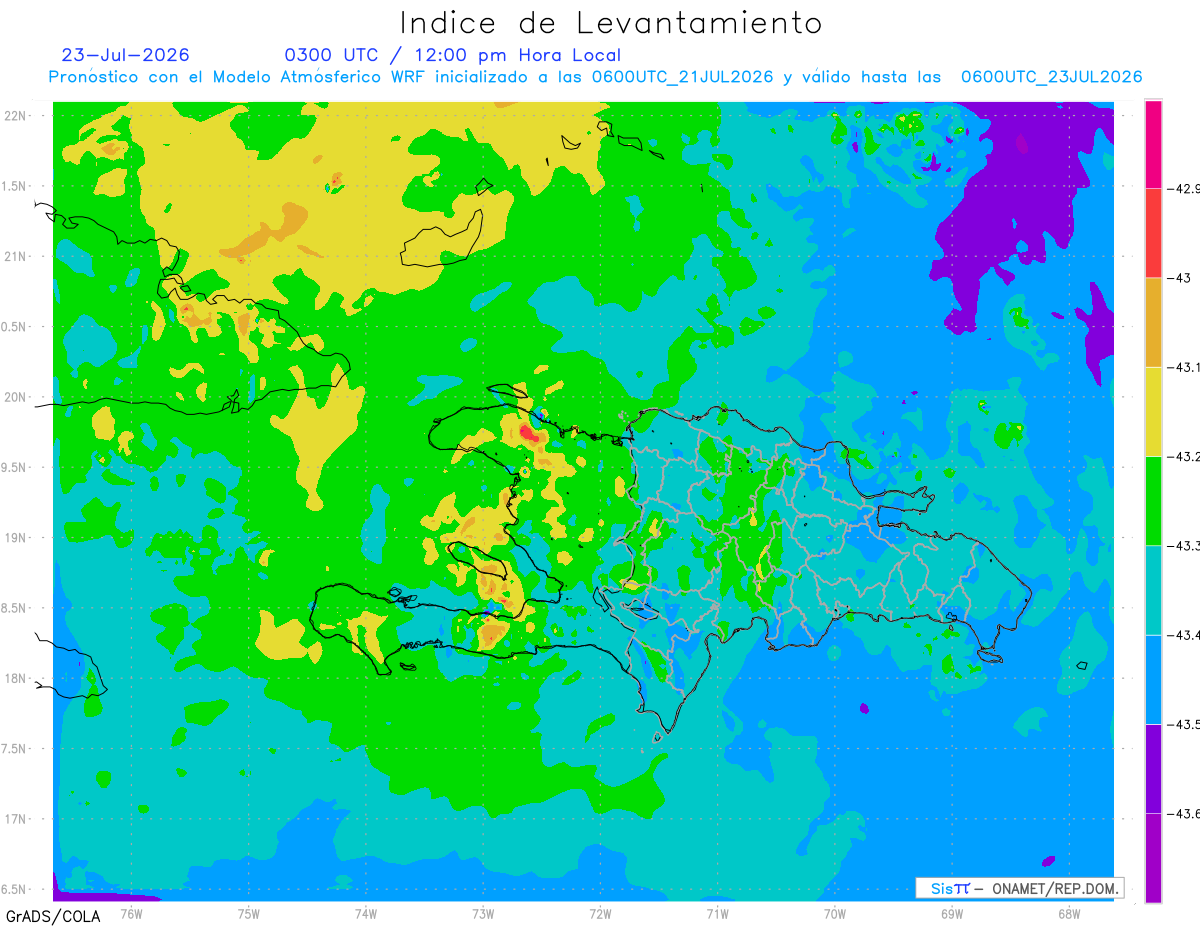Click the legend value "-43.6"
The image size is (1200, 927).
1185,814
